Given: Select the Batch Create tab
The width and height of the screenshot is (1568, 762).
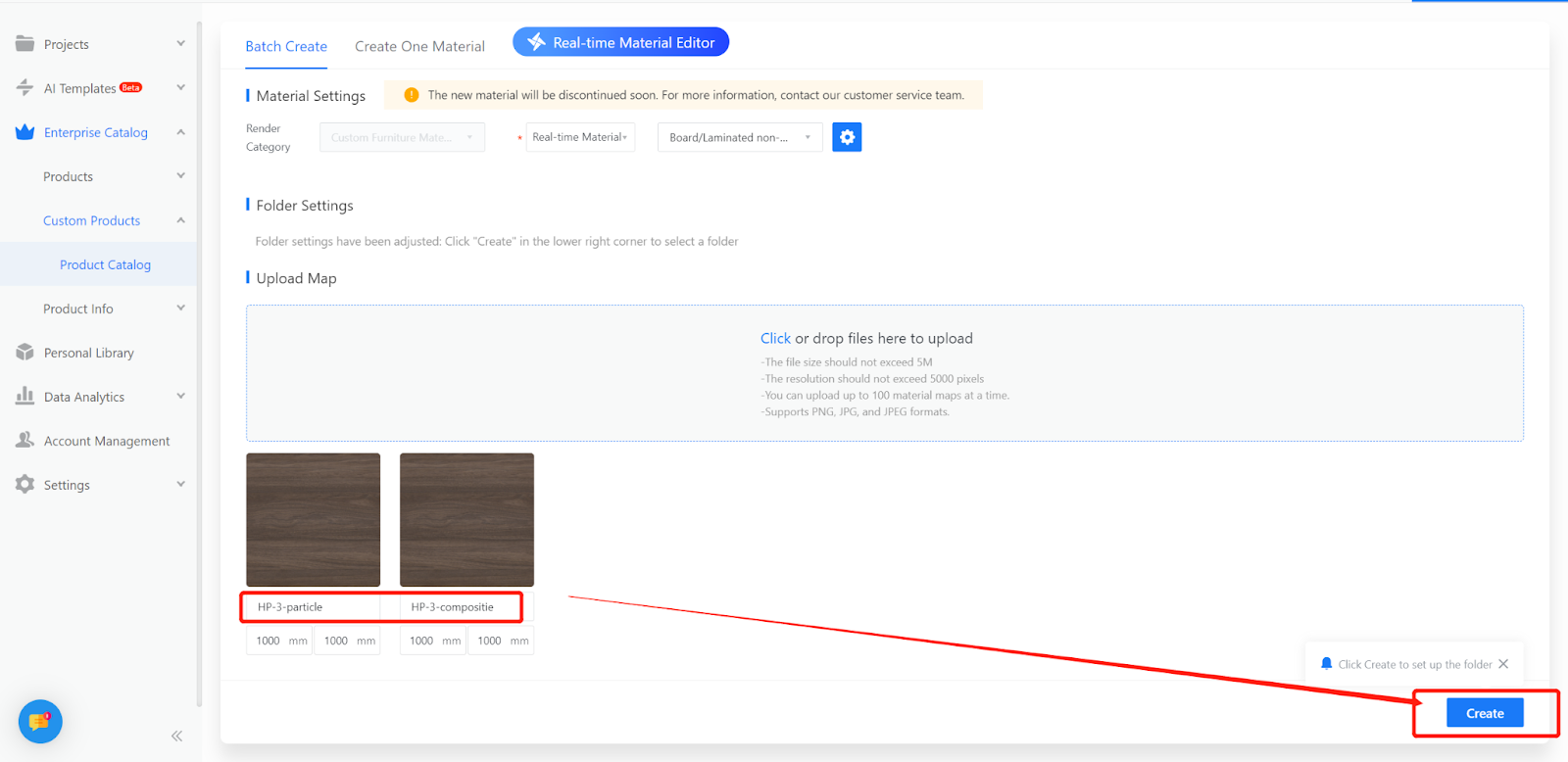Looking at the screenshot, I should [286, 46].
